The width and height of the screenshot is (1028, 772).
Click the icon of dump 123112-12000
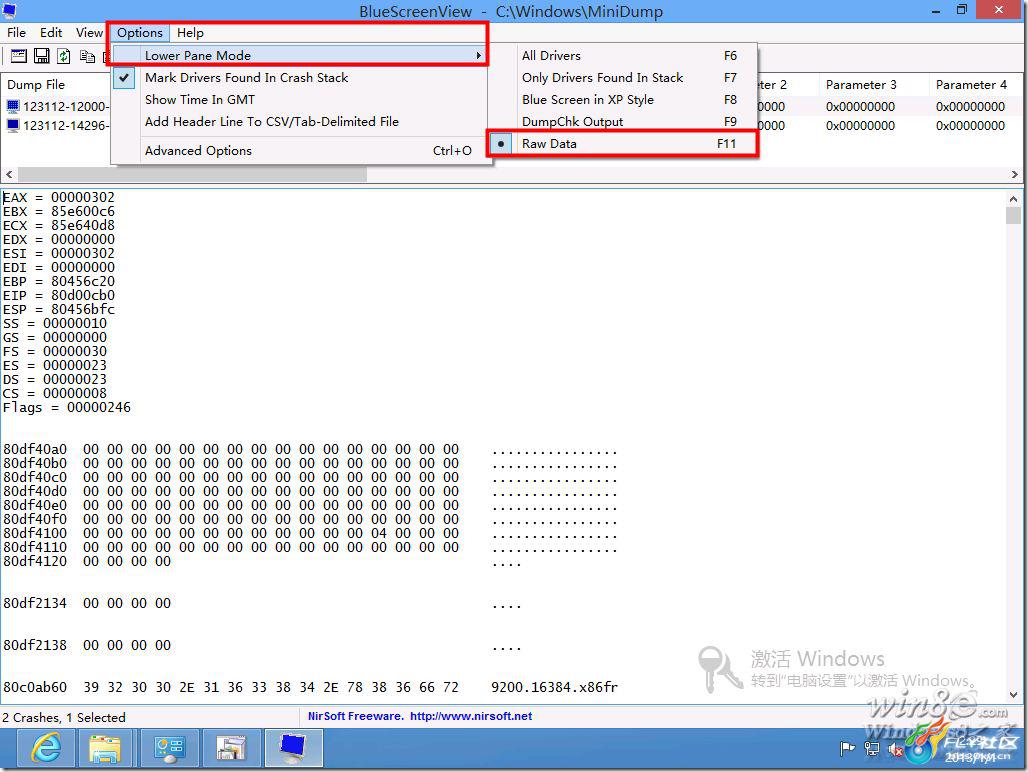click(13, 106)
